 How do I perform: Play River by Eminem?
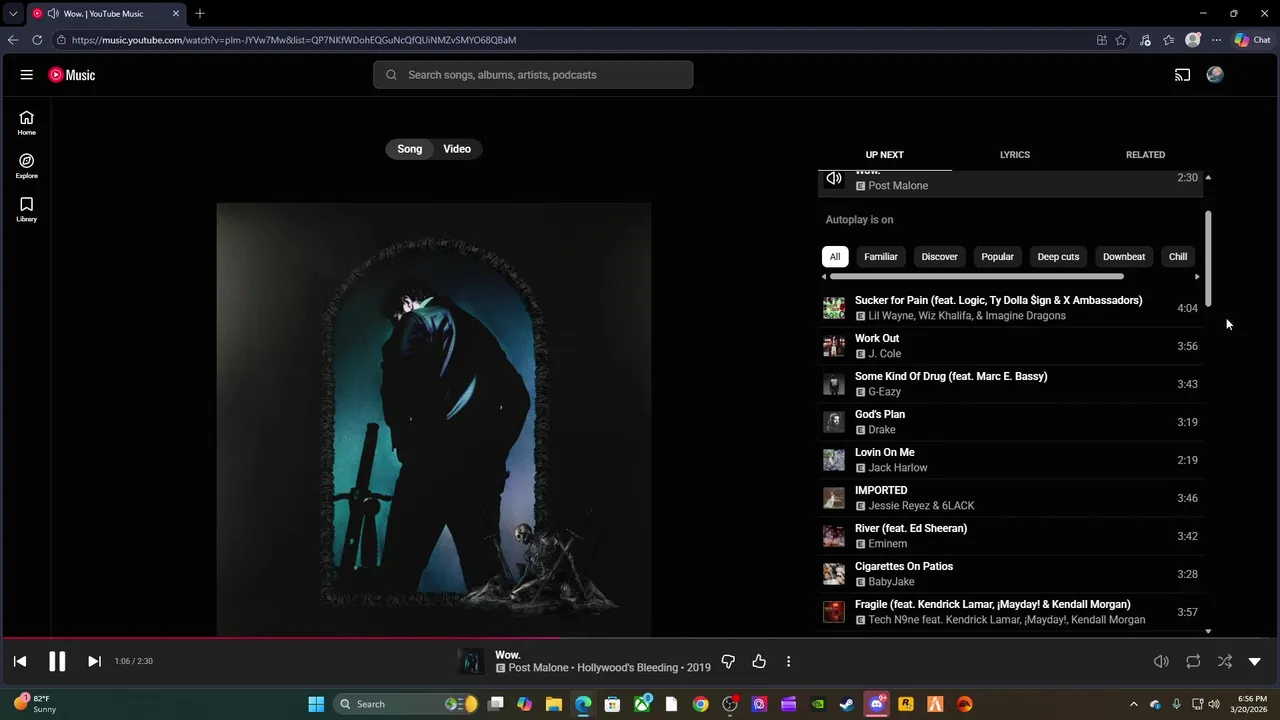point(1010,536)
